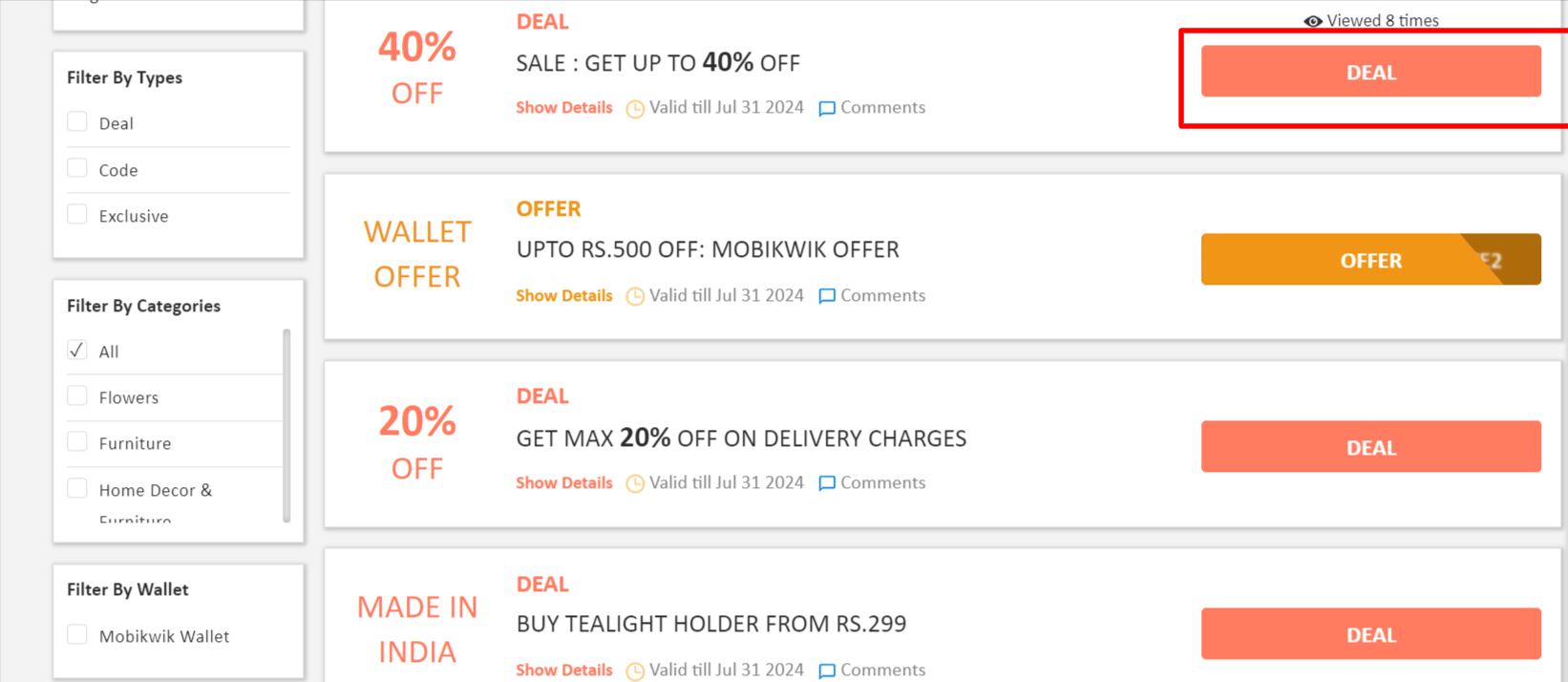Click the eye icon next to Viewed 8 times
The image size is (1568, 682).
1312,20
